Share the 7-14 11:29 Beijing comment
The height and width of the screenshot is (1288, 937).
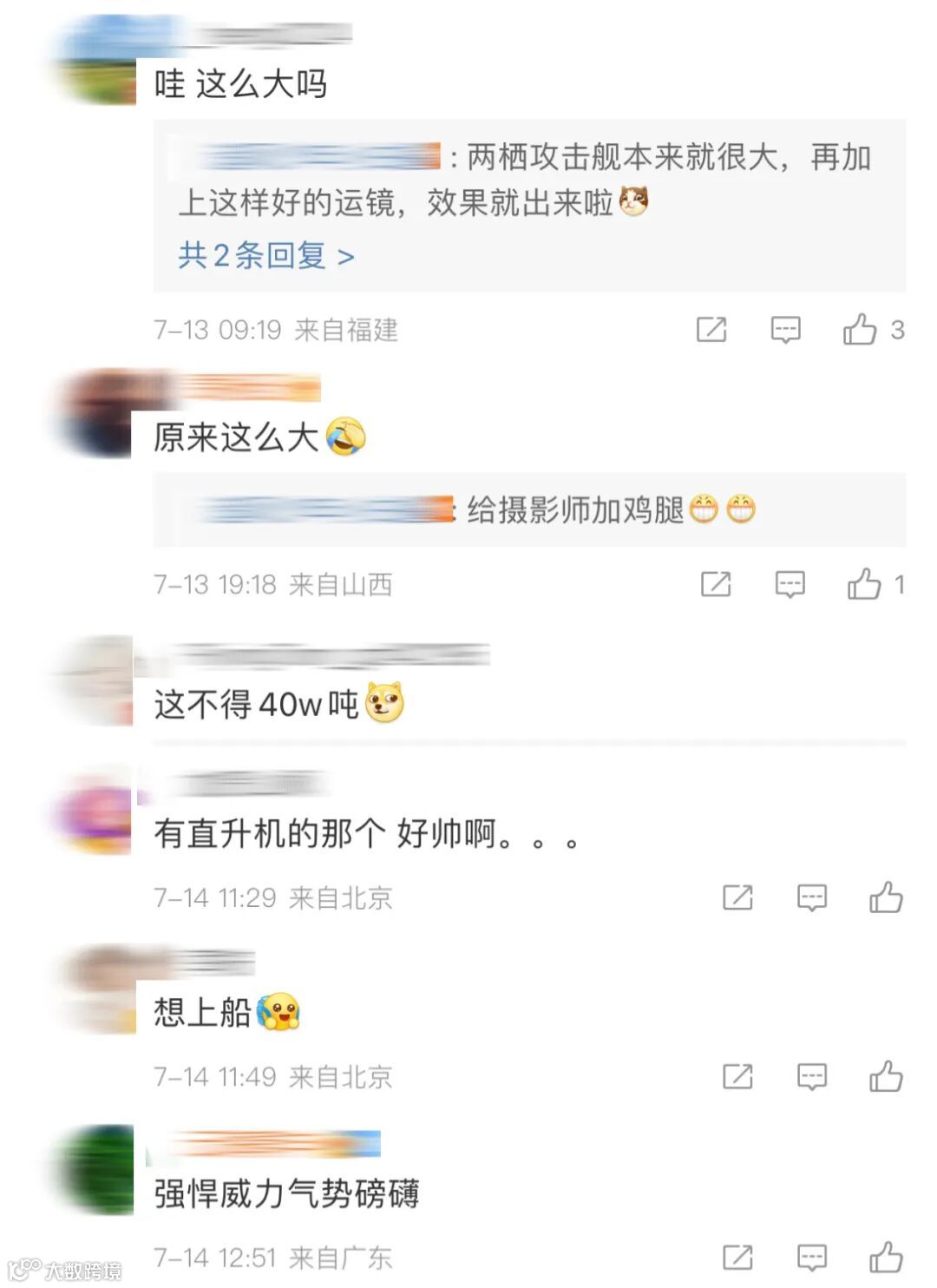[737, 897]
